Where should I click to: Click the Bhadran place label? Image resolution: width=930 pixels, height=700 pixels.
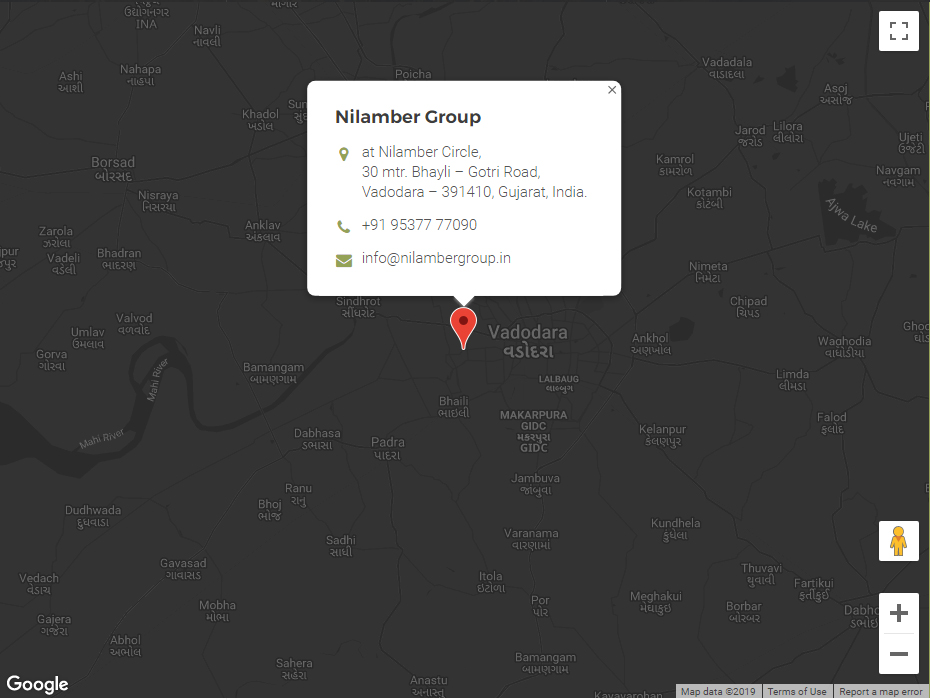pos(119,259)
